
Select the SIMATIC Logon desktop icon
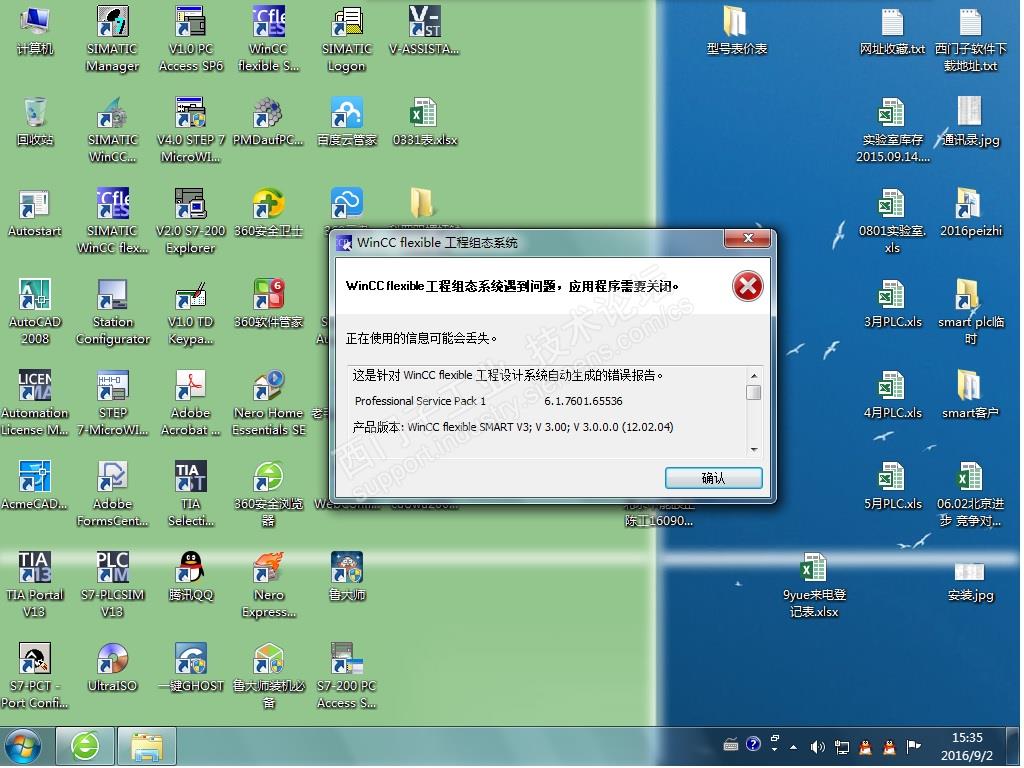(346, 38)
